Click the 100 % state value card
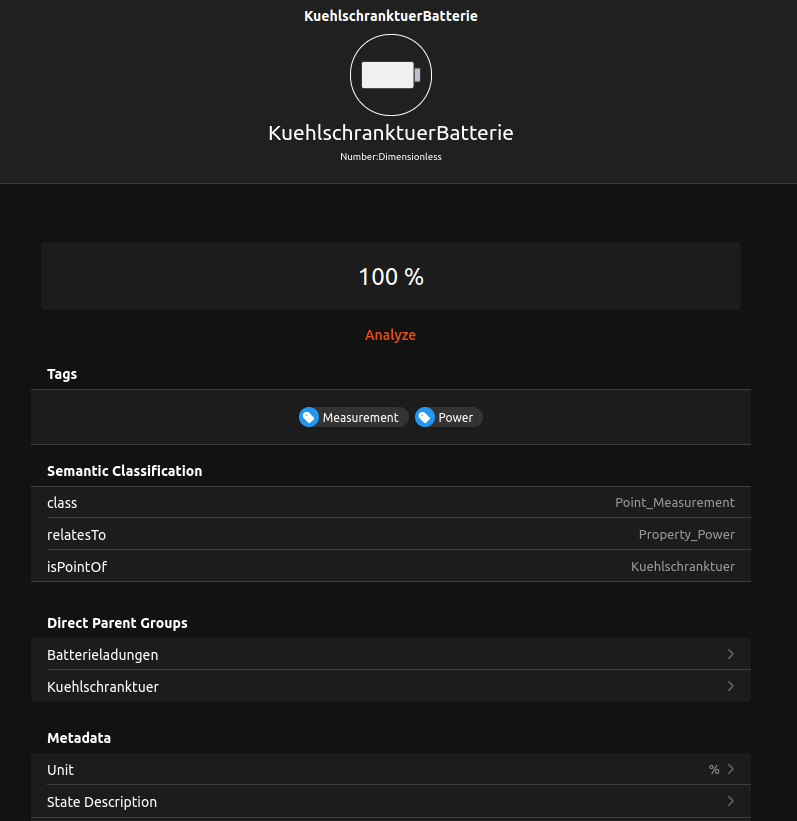The height and width of the screenshot is (821, 797). [x=390, y=276]
